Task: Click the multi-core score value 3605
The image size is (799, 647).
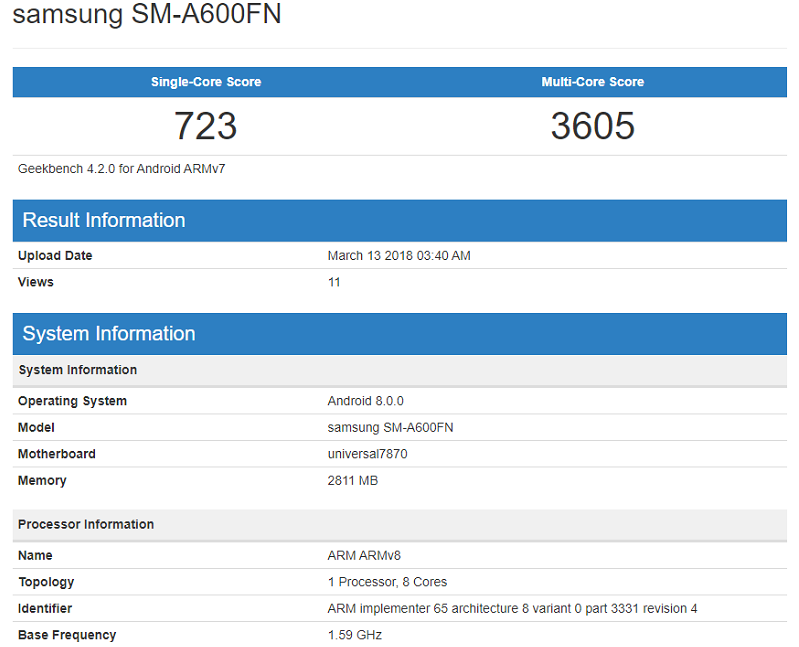Action: [x=593, y=125]
